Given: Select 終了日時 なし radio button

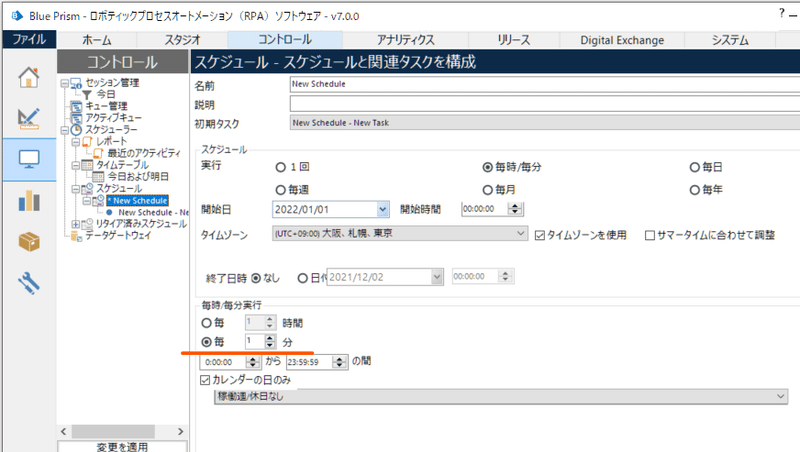Looking at the screenshot, I should pos(256,278).
